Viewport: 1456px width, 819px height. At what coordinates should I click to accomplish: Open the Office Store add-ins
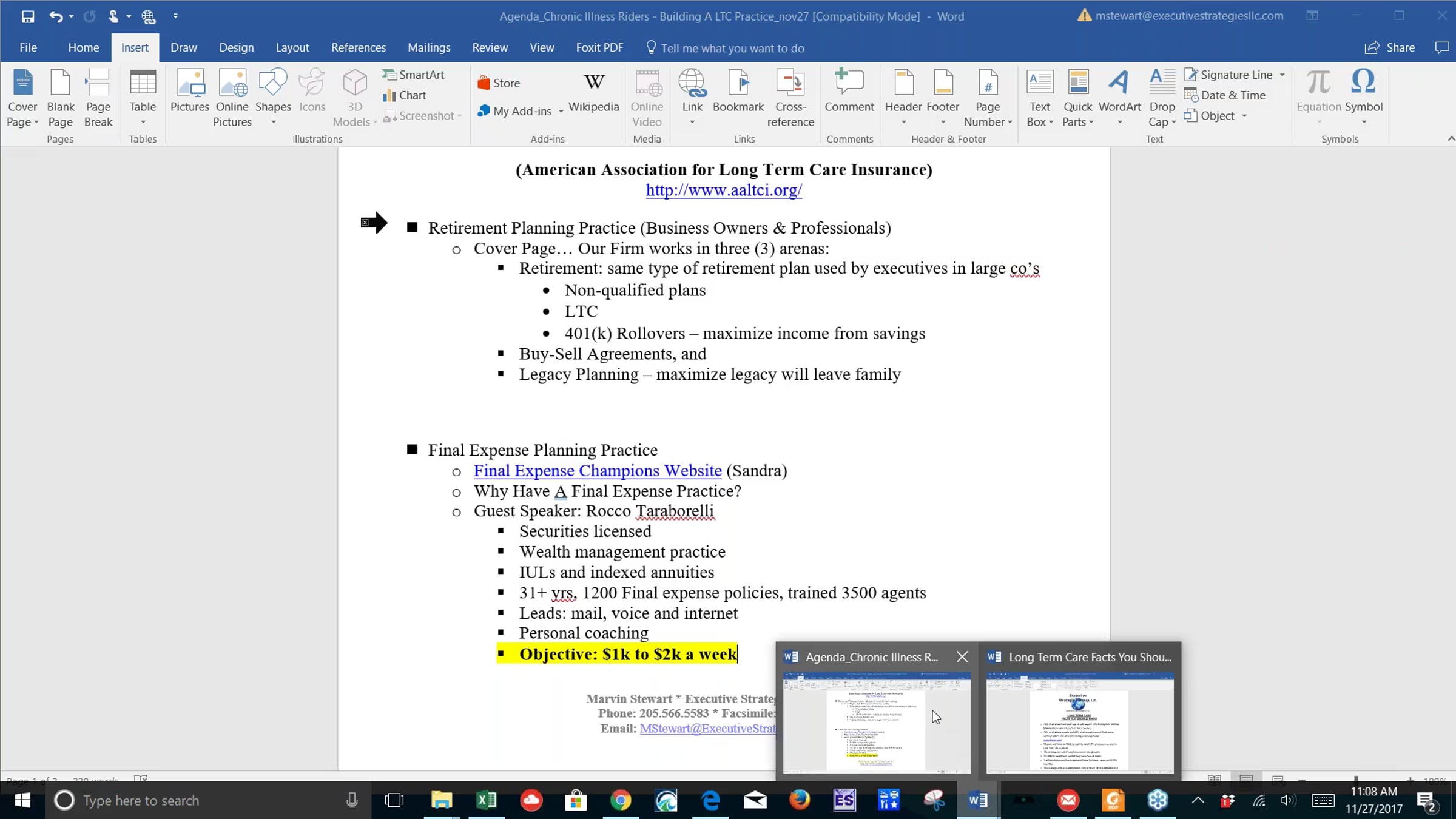[x=499, y=83]
